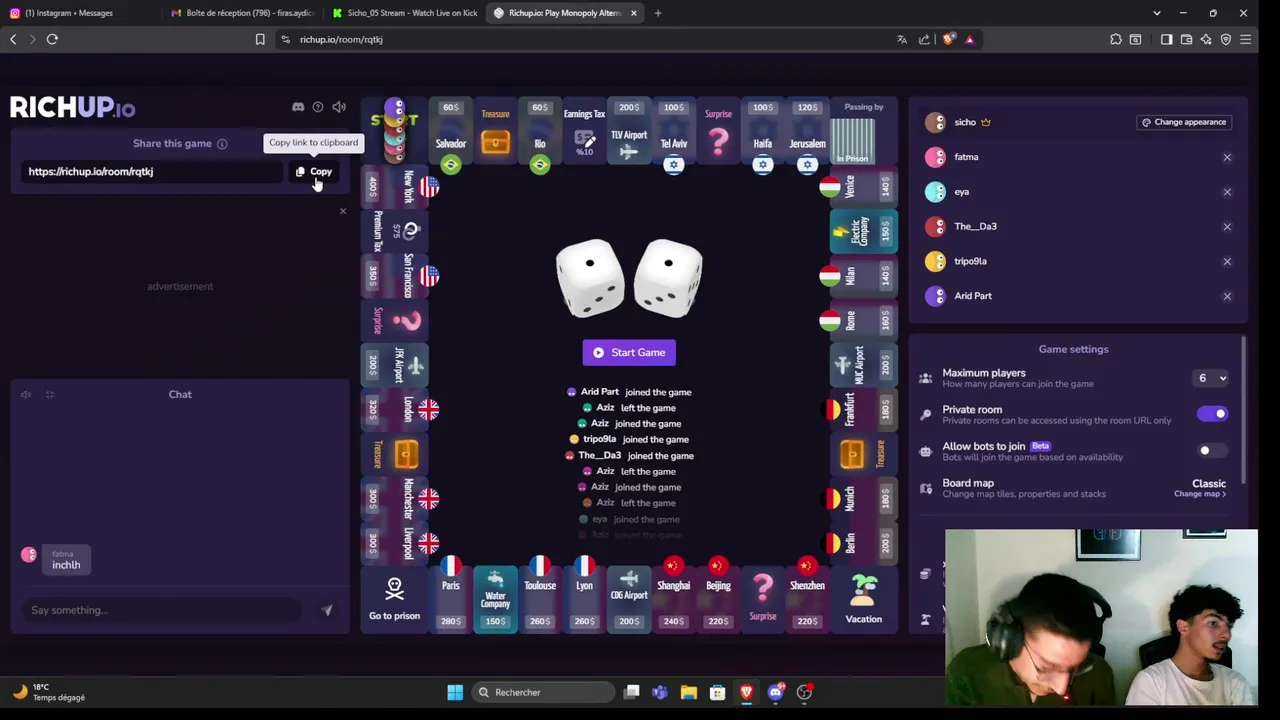The width and height of the screenshot is (1280, 720).
Task: Toggle the Private room switch
Action: (1212, 414)
